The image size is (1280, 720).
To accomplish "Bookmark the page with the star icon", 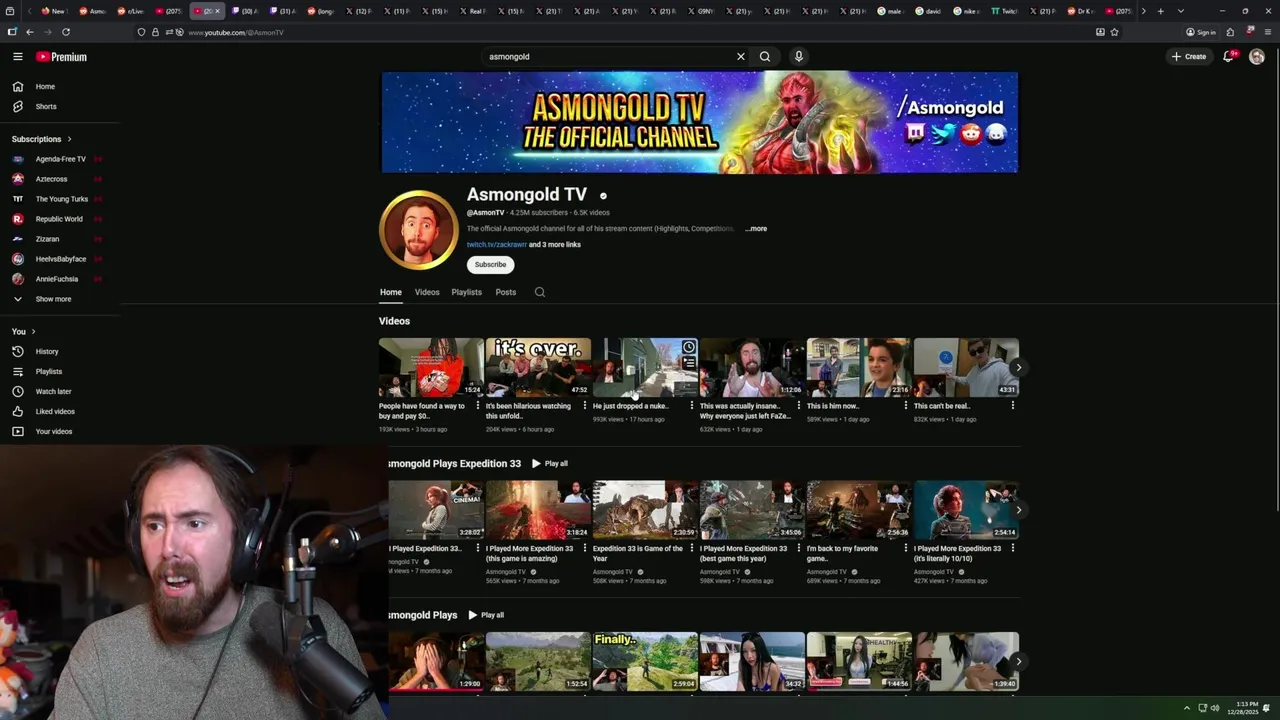I will (1114, 32).
